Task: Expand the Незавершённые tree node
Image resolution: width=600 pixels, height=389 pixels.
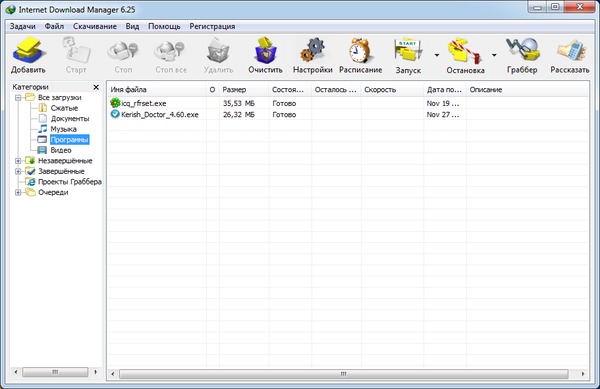Action: [18, 161]
